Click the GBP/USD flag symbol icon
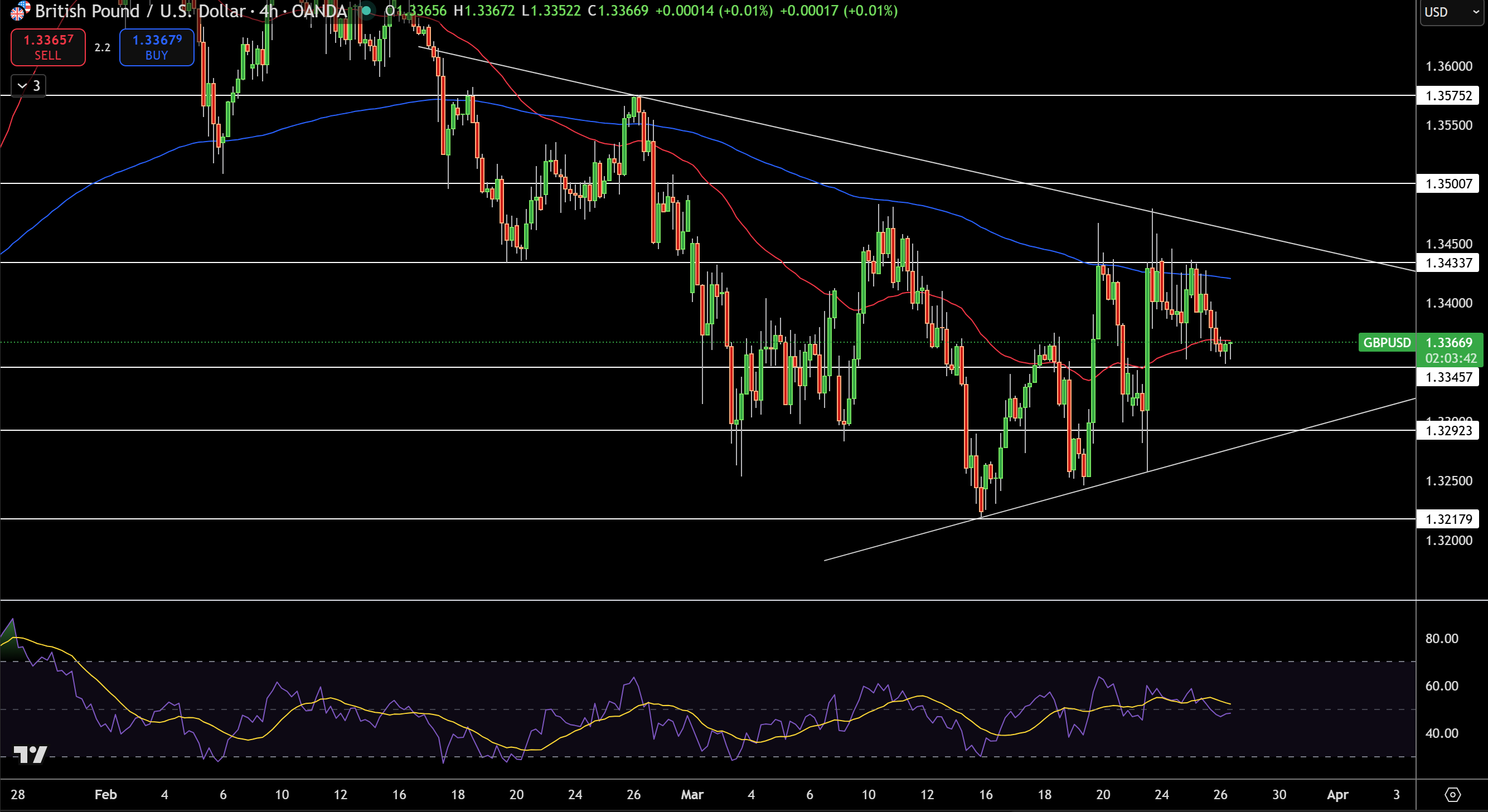 [20, 11]
